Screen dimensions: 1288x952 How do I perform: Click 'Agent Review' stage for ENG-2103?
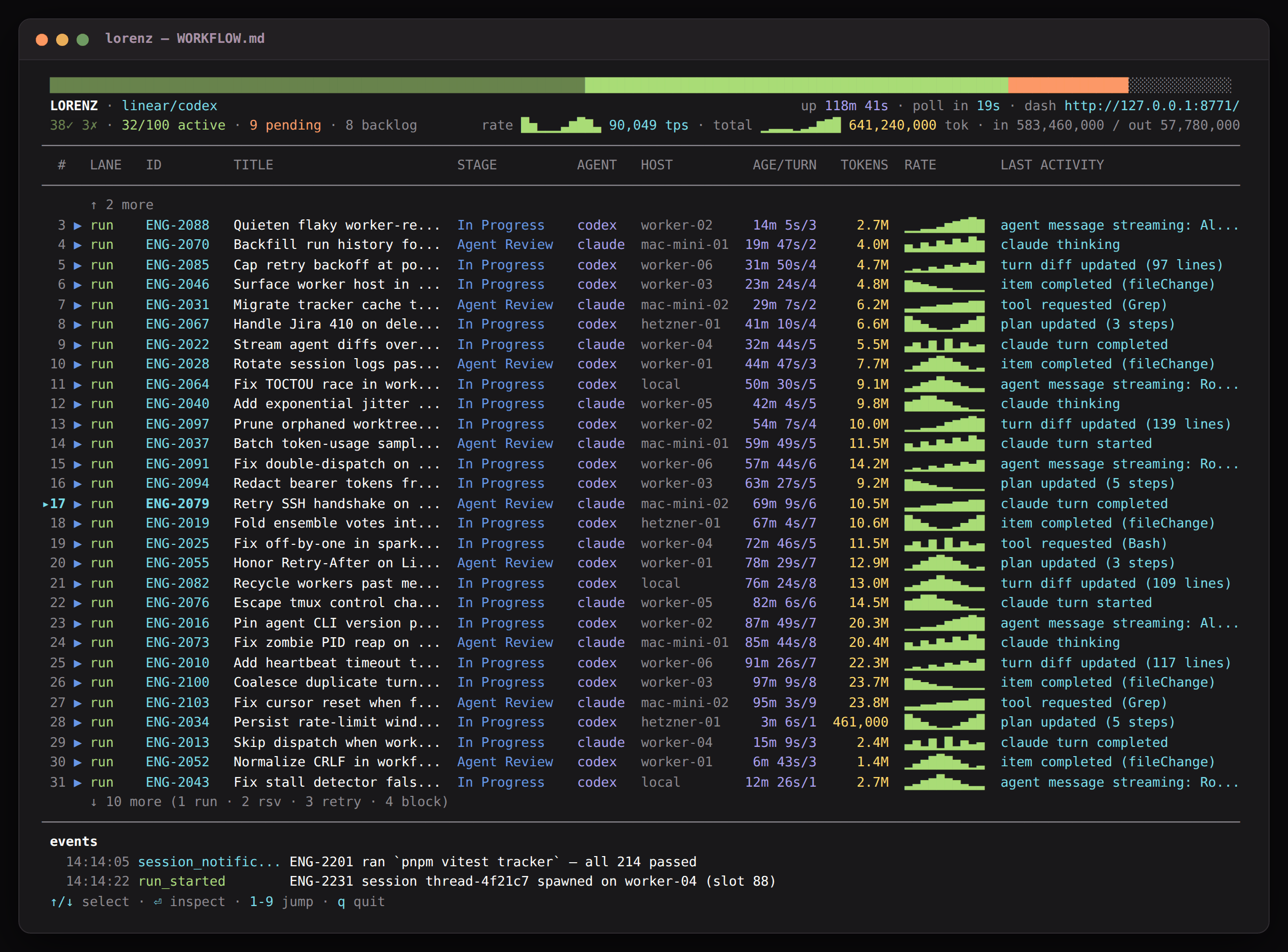(x=505, y=703)
